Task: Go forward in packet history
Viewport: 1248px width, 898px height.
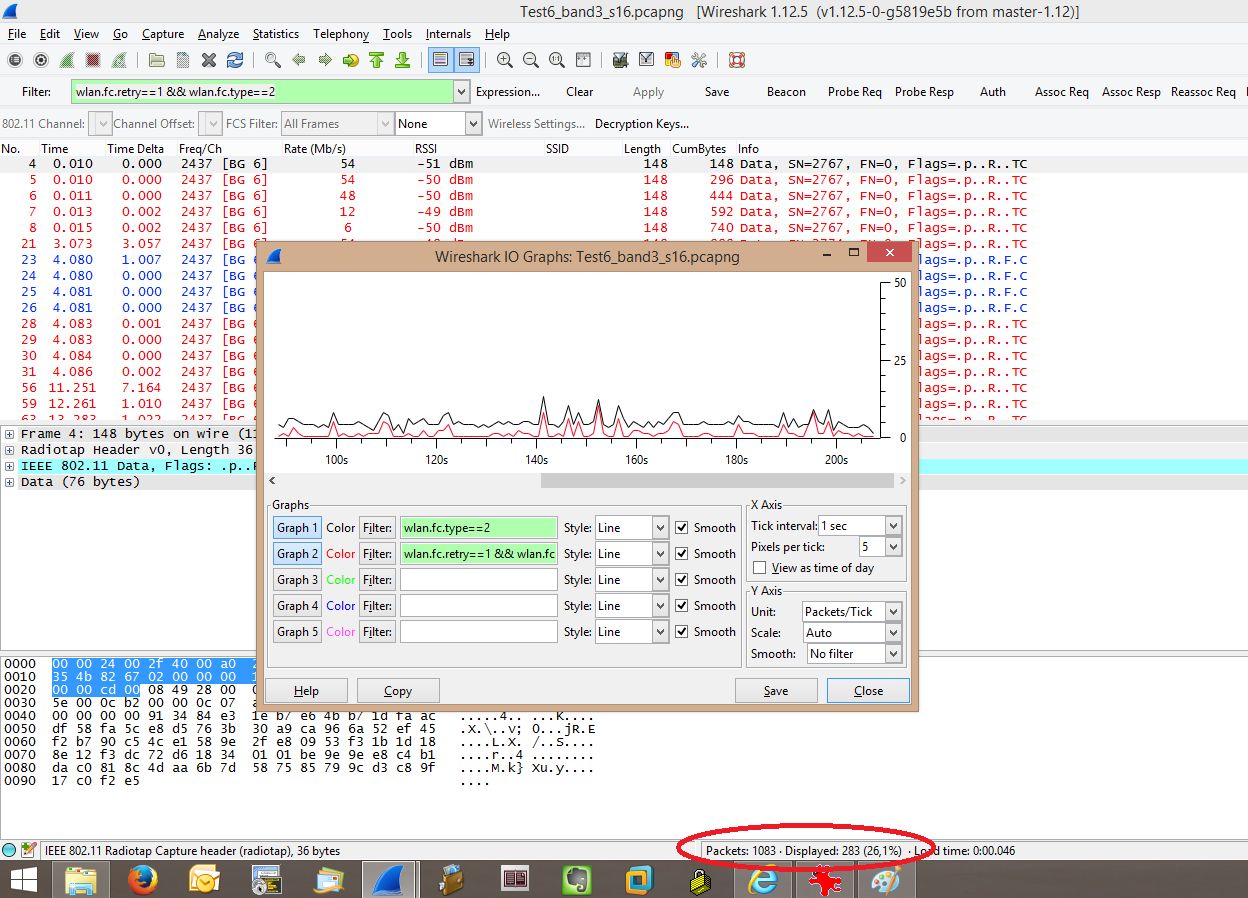Action: [x=324, y=60]
